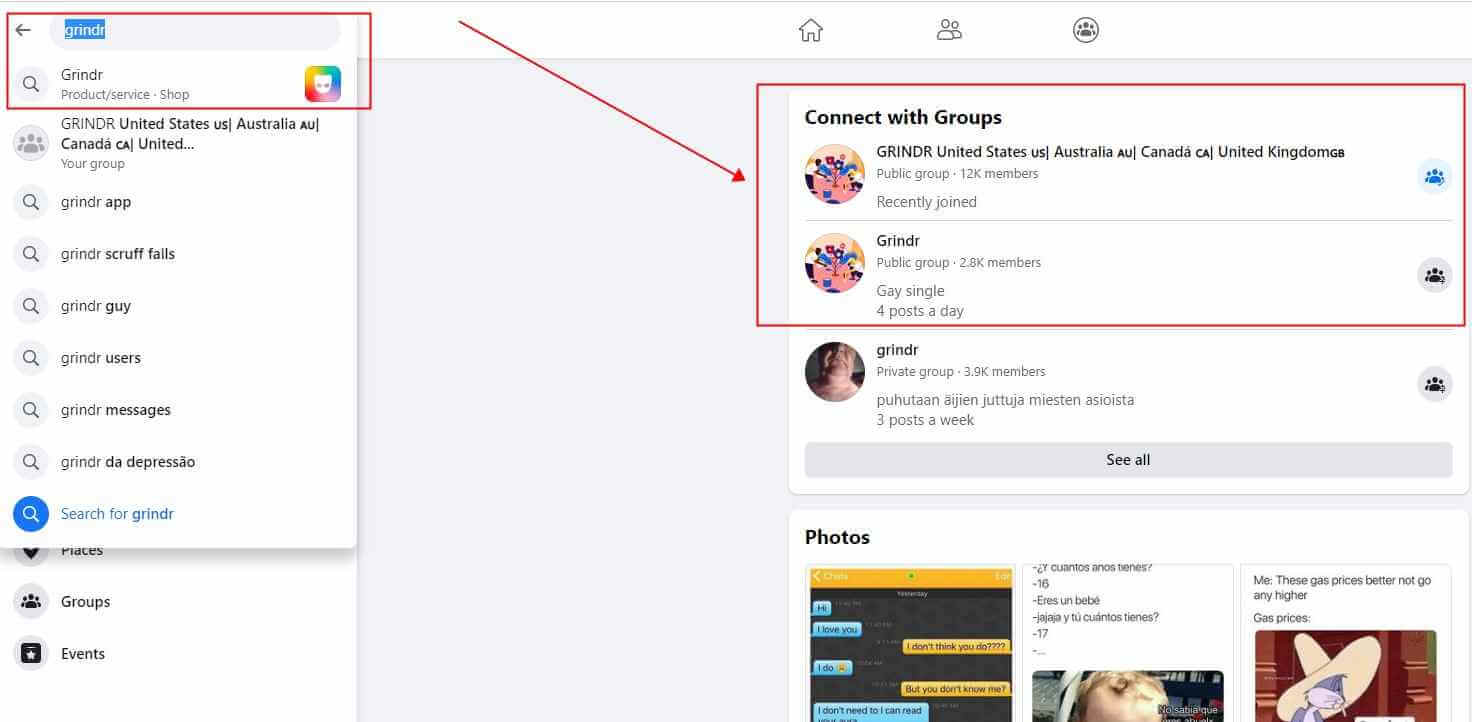Select the Grindr Product/service suggestion
The image size is (1472, 722).
tap(125, 84)
